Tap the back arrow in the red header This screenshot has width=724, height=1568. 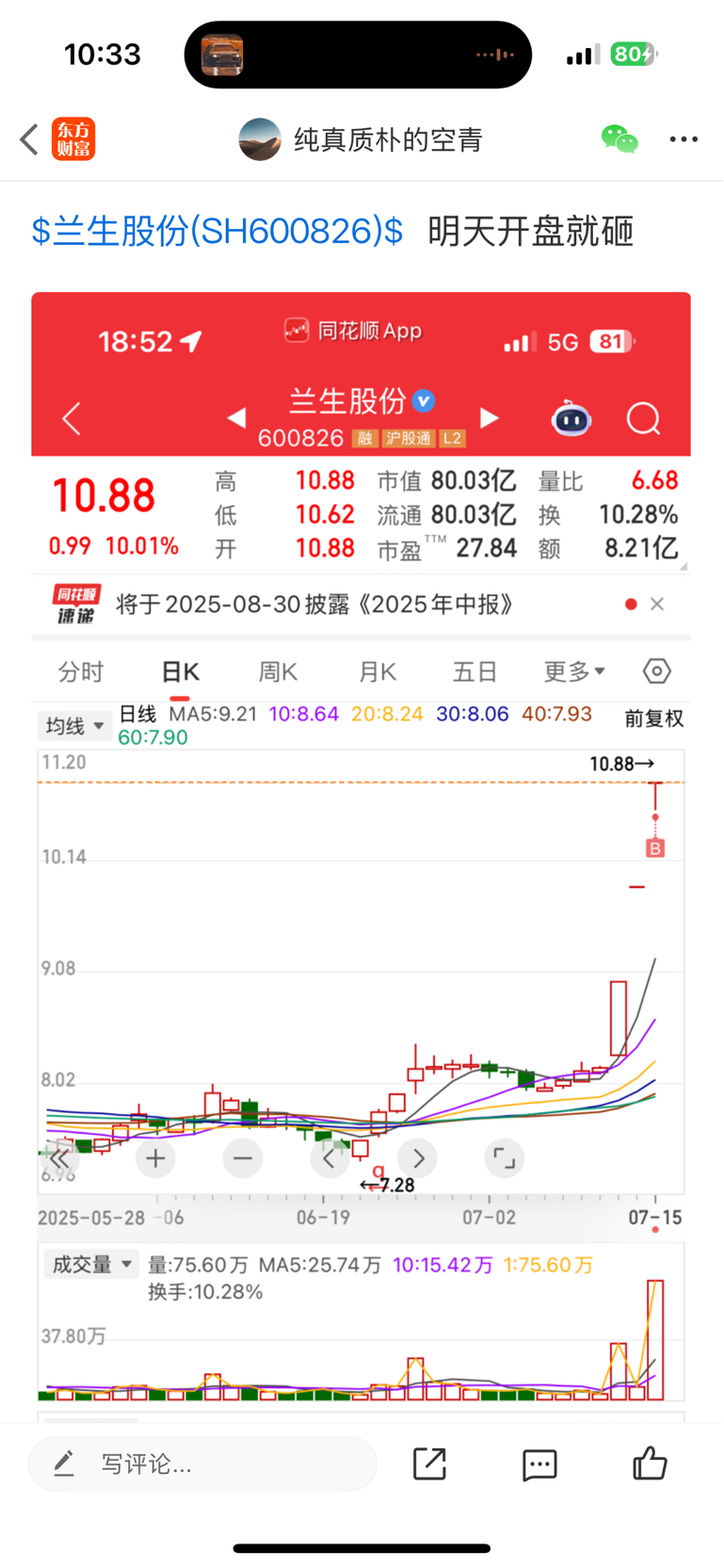[72, 418]
